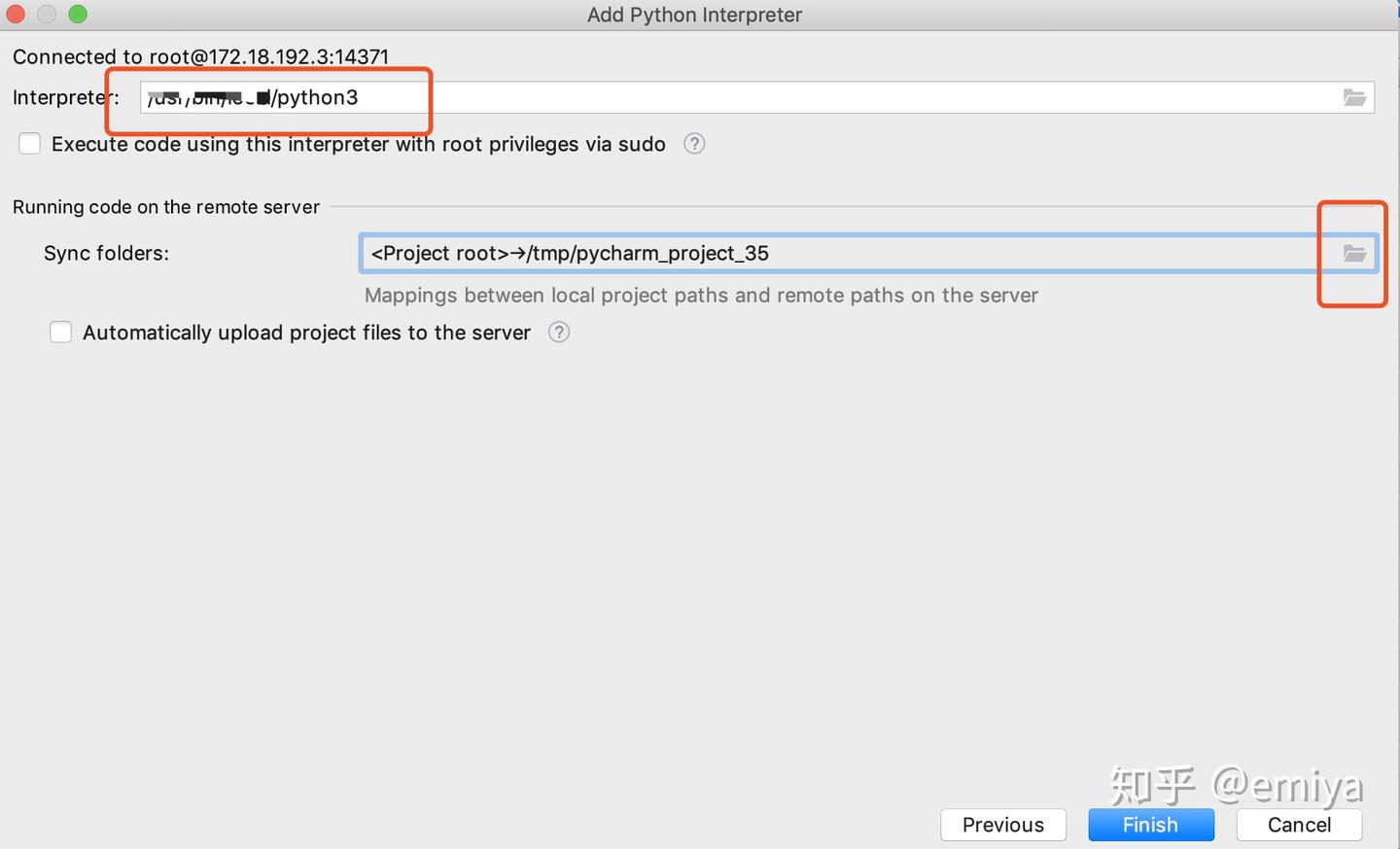Focus the Sync folders mapping field
1400x849 pixels.
coord(836,253)
